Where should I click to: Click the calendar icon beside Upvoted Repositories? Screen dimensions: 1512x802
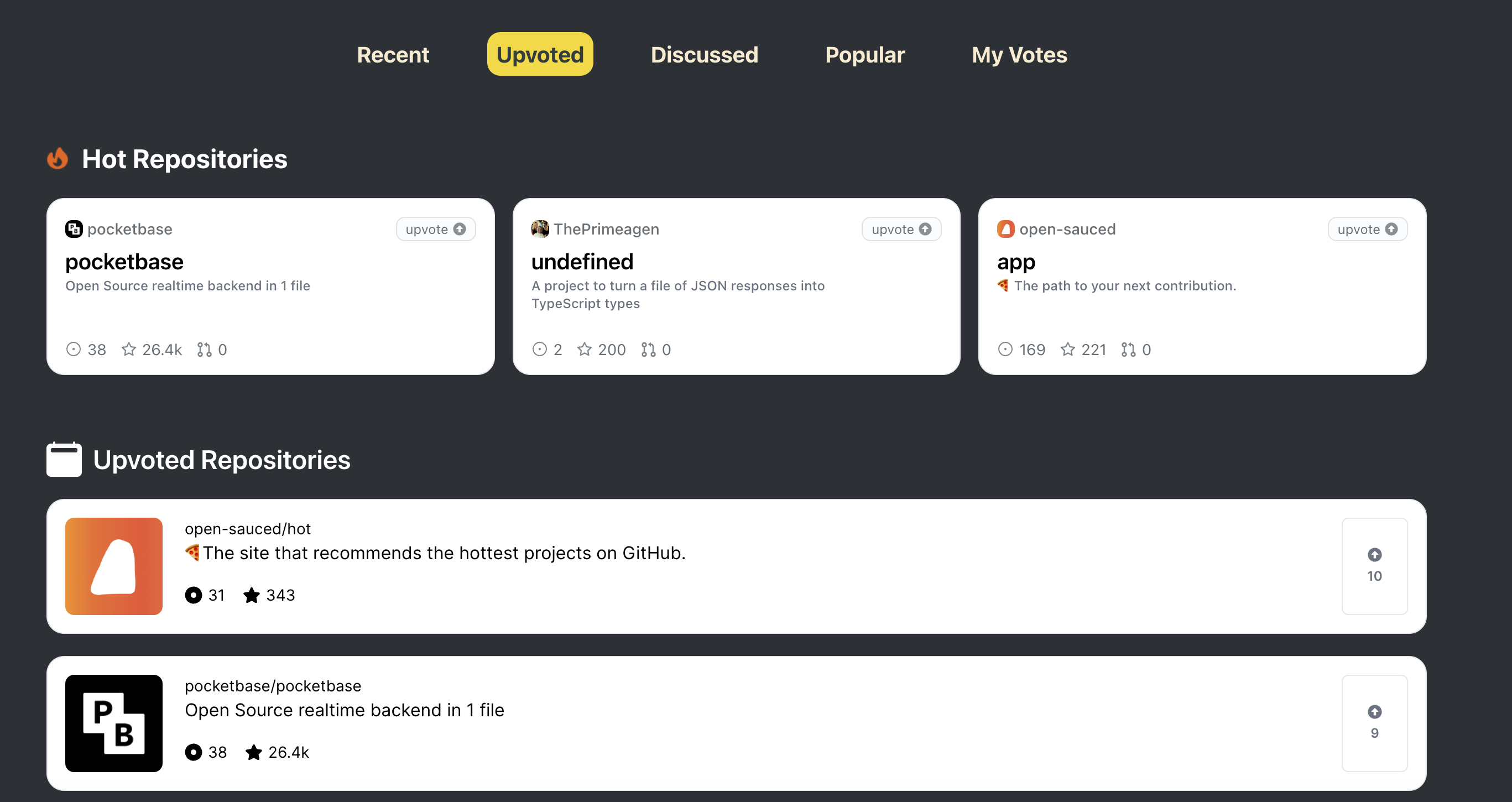click(64, 460)
